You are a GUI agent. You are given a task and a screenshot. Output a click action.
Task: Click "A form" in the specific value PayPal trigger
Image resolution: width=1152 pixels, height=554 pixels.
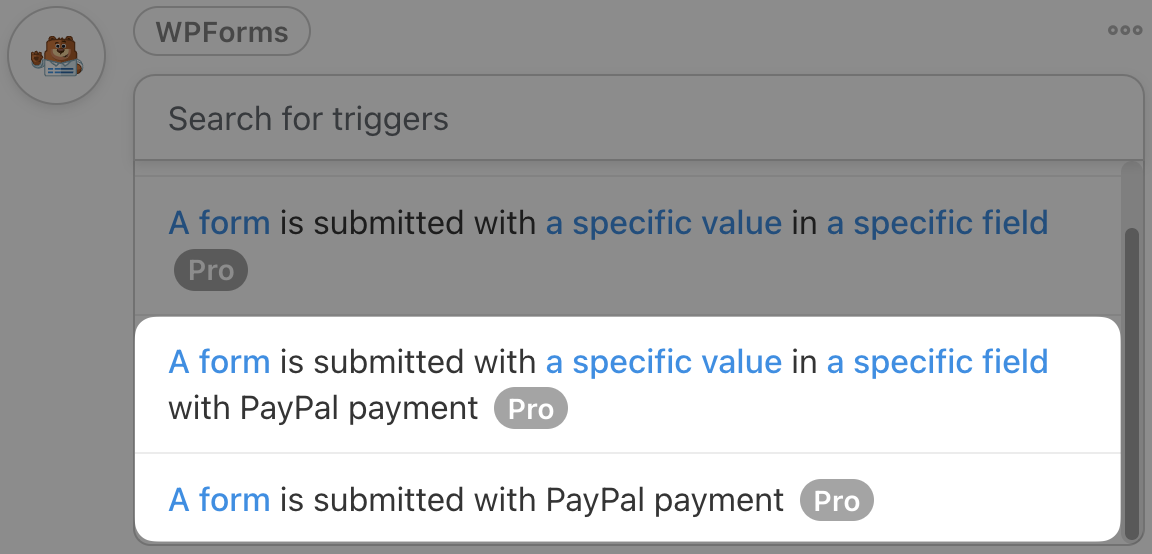[x=219, y=361]
